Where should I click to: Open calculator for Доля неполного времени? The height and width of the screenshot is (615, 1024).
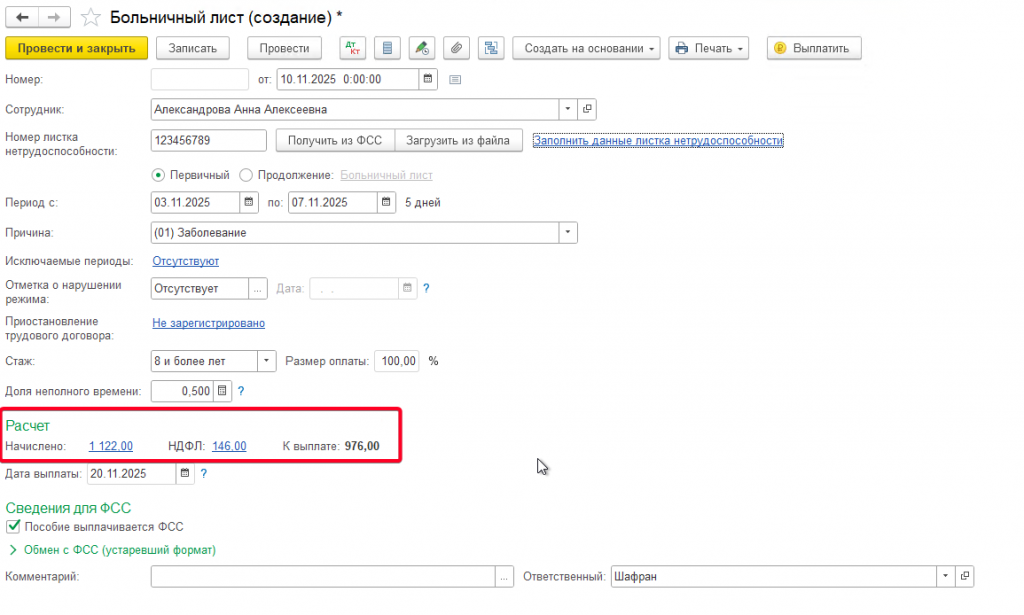click(x=222, y=391)
